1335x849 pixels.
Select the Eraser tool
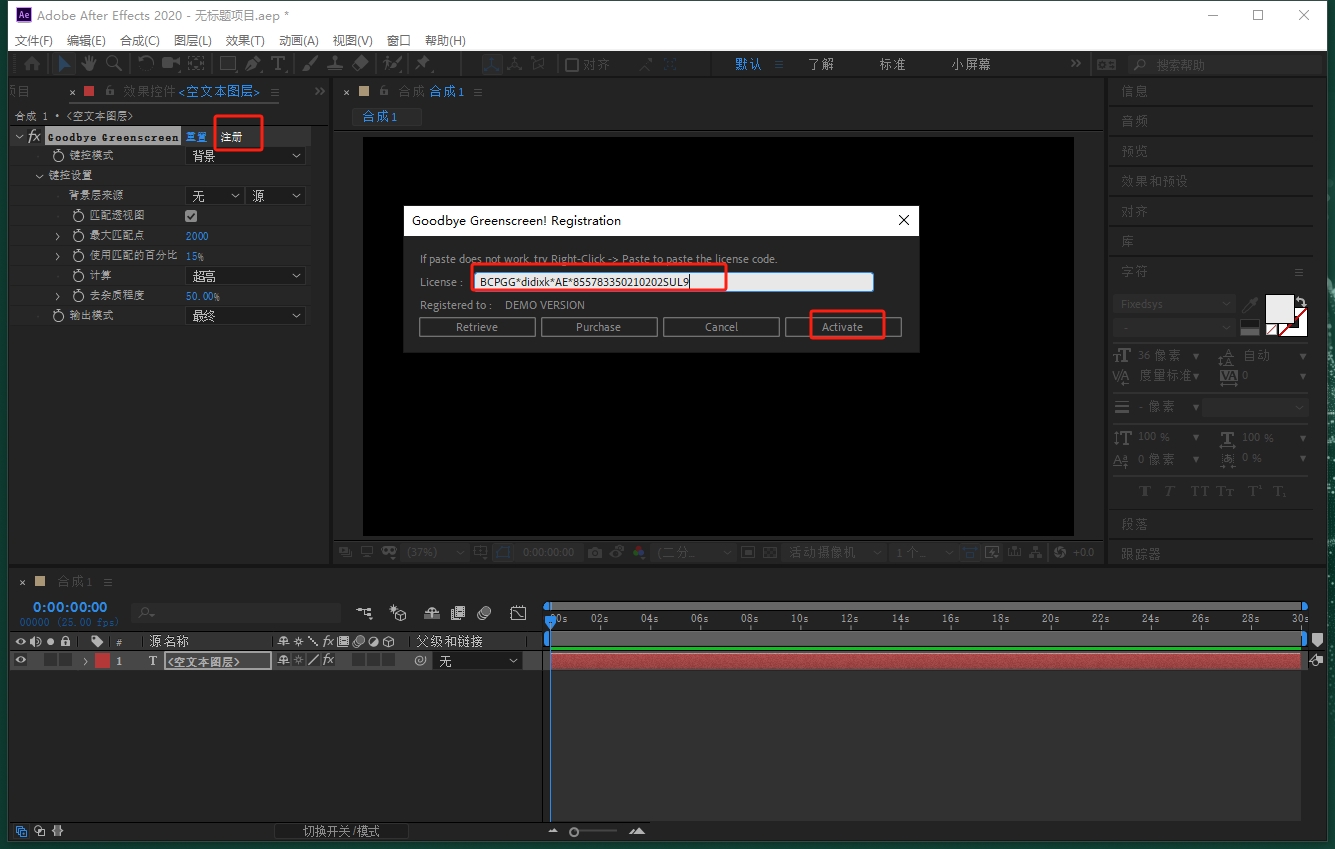click(361, 63)
